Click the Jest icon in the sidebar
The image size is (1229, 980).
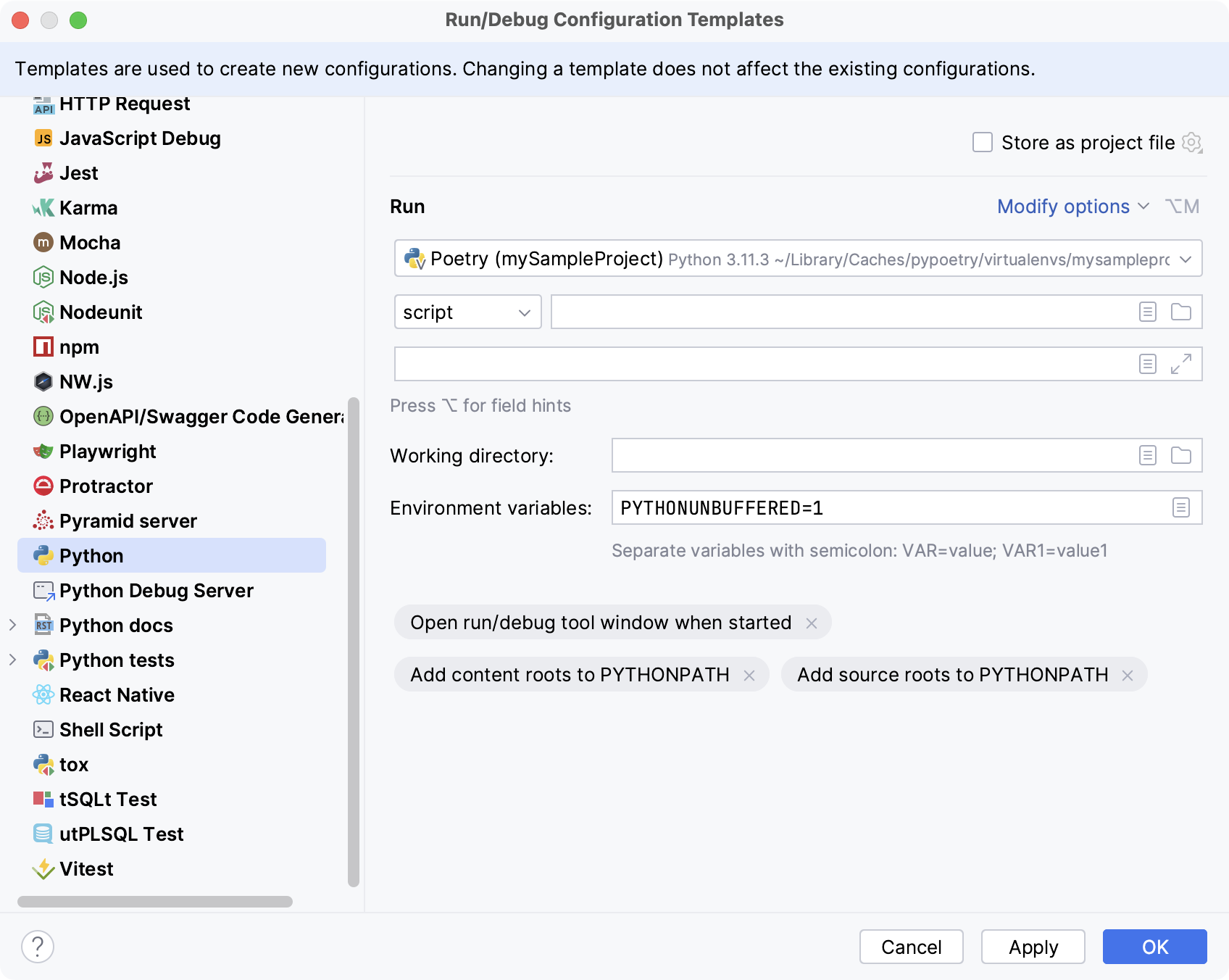44,173
